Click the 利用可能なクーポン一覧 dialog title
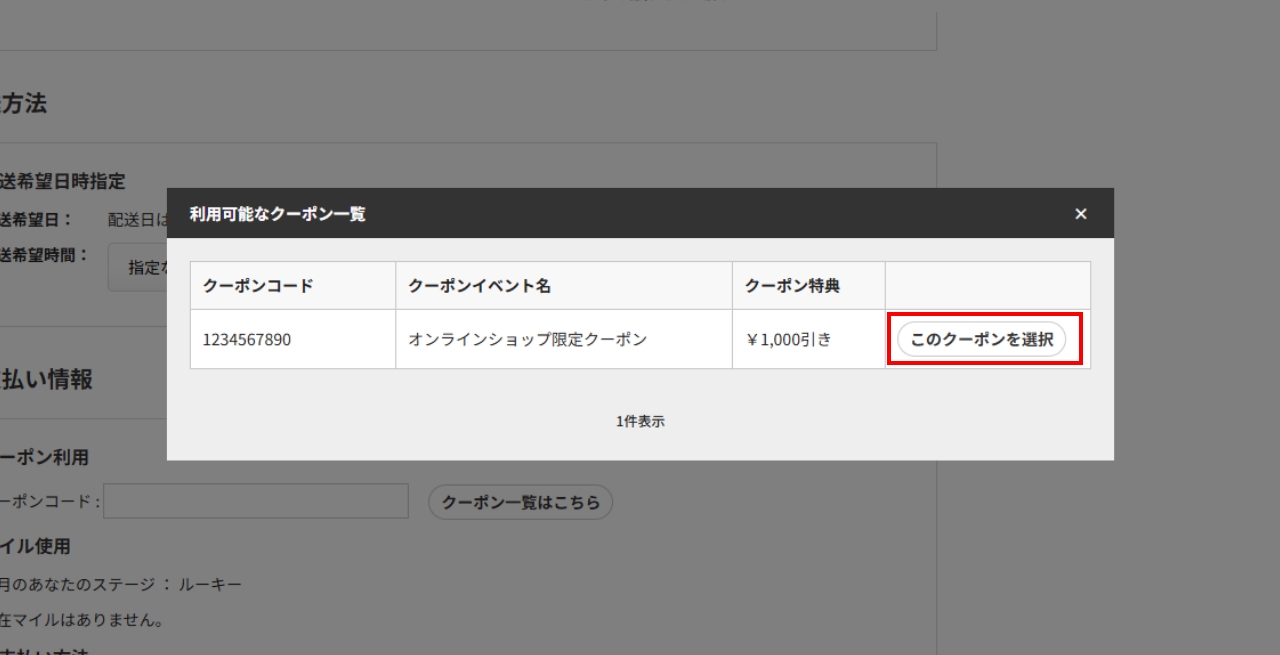1280x655 pixels. pos(278,214)
